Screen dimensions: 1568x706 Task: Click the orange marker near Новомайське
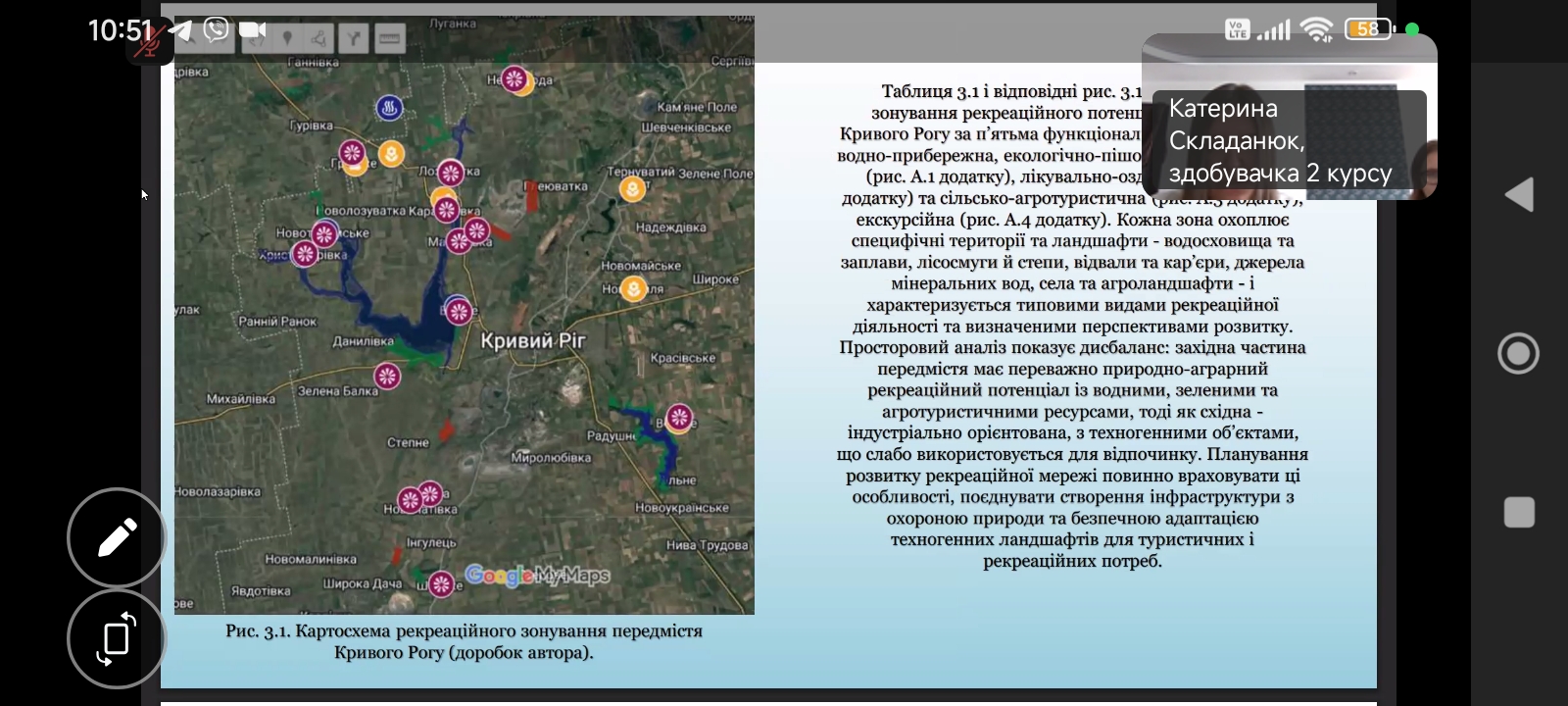click(x=634, y=289)
